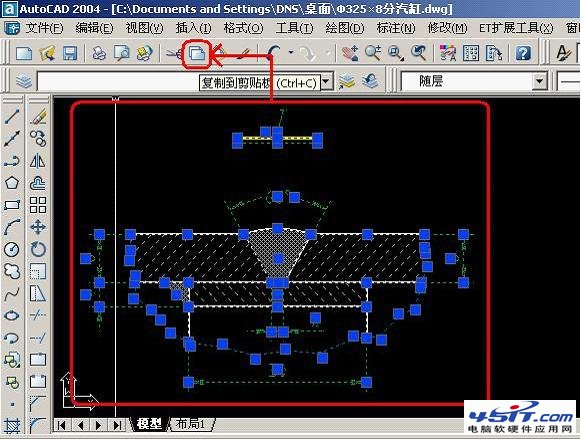Open the Array tool
The height and width of the screenshot is (439, 581).
tap(38, 205)
